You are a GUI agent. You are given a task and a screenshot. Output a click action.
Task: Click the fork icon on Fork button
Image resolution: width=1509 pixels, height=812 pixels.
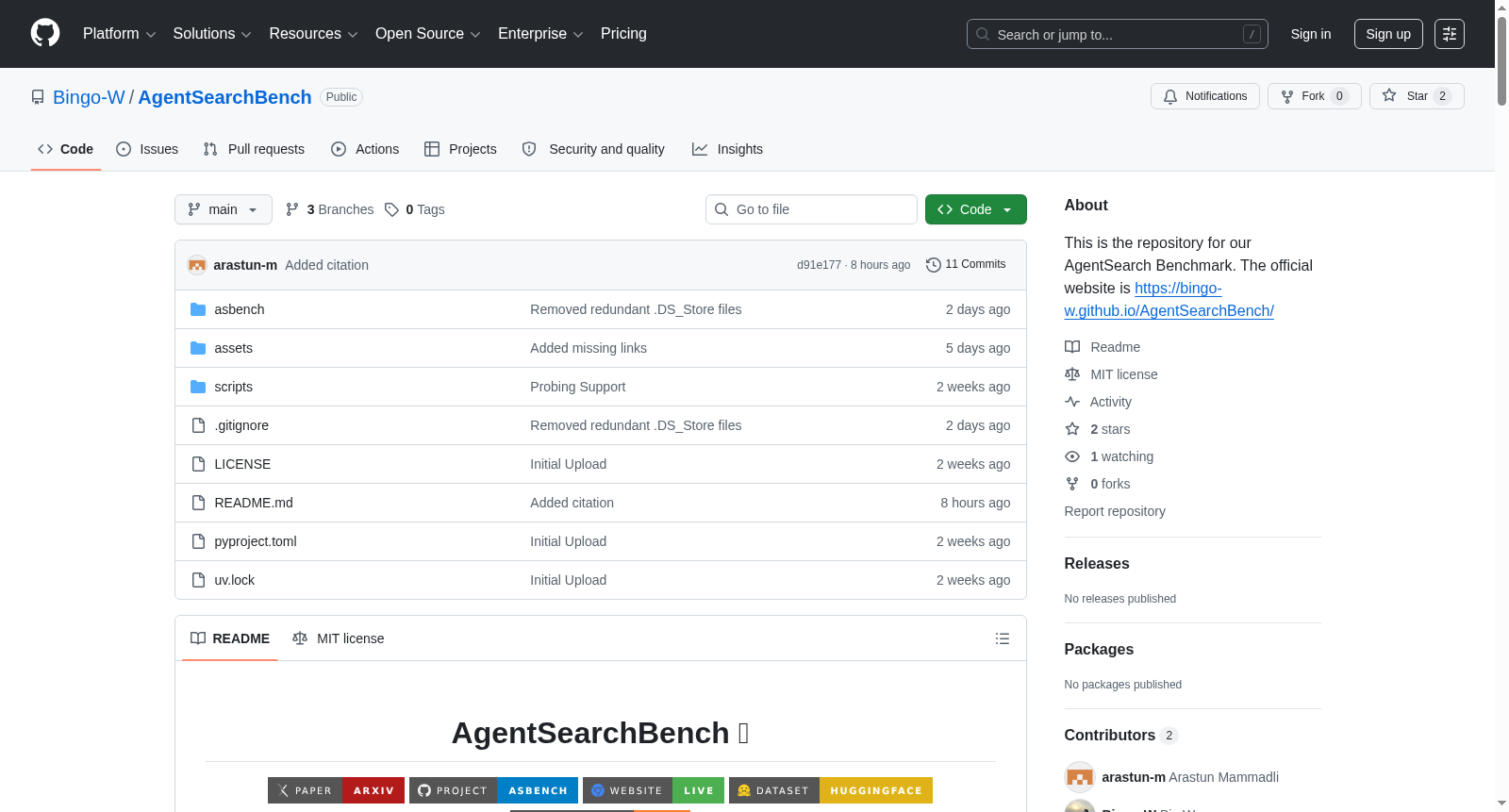[x=1287, y=96]
